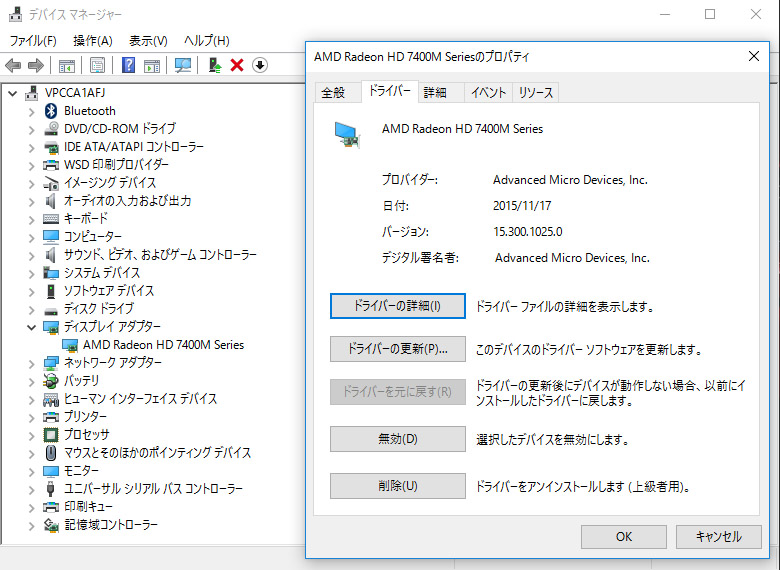This screenshot has width=780, height=570.
Task: Click the キャンセル button
Action: (x=718, y=537)
